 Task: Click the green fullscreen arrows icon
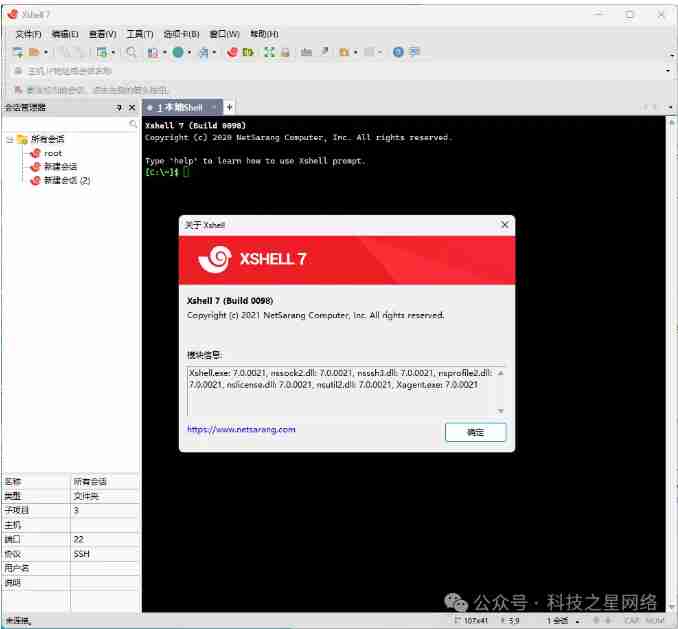point(269,52)
